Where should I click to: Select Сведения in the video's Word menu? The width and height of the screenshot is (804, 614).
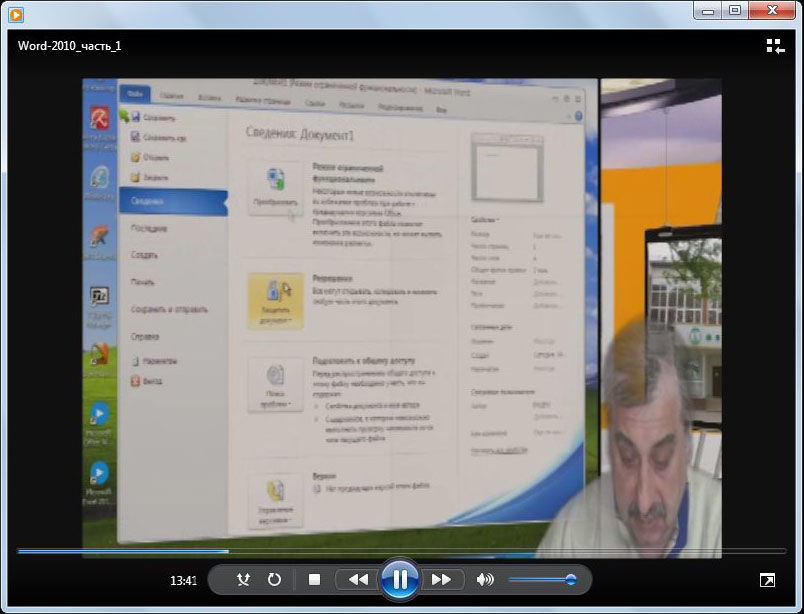pyautogui.click(x=173, y=201)
